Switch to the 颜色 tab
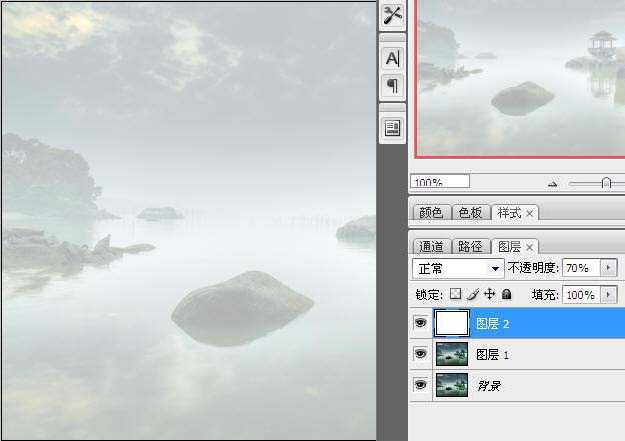The width and height of the screenshot is (625, 441). [x=431, y=213]
